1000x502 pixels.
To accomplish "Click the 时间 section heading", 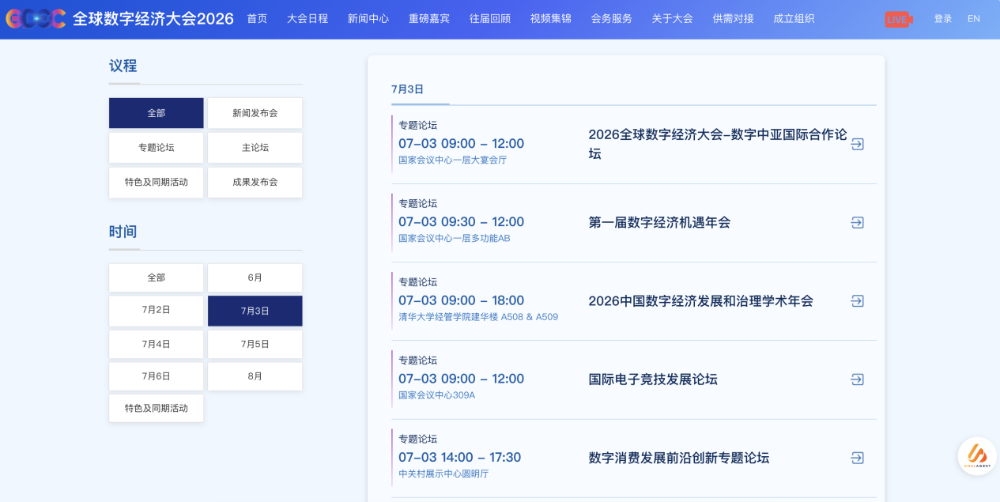I will 123,232.
